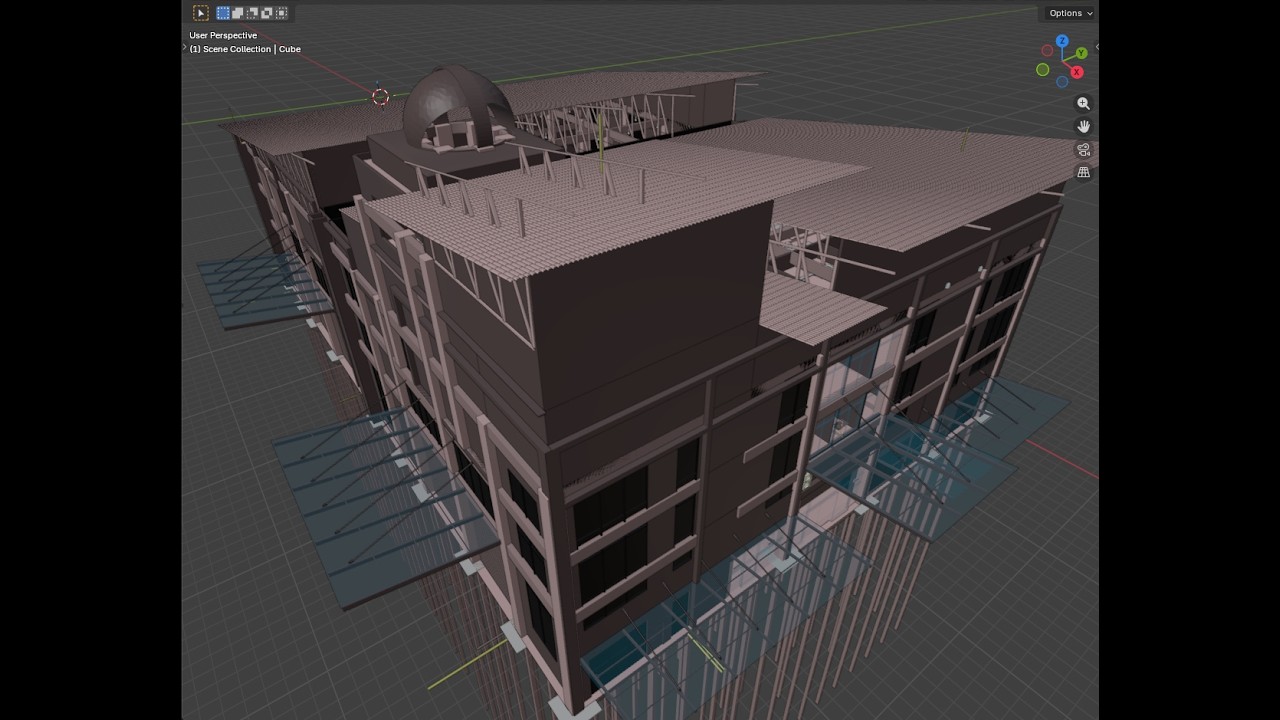
Task: Toggle the camera view button
Action: 1083,150
